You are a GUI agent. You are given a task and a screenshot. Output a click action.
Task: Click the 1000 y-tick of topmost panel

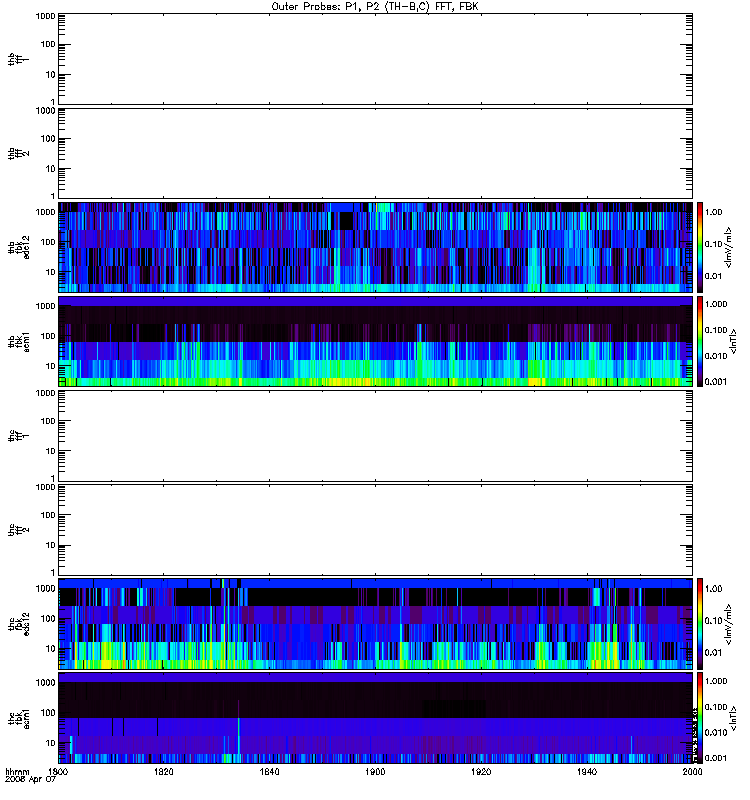tap(45, 16)
